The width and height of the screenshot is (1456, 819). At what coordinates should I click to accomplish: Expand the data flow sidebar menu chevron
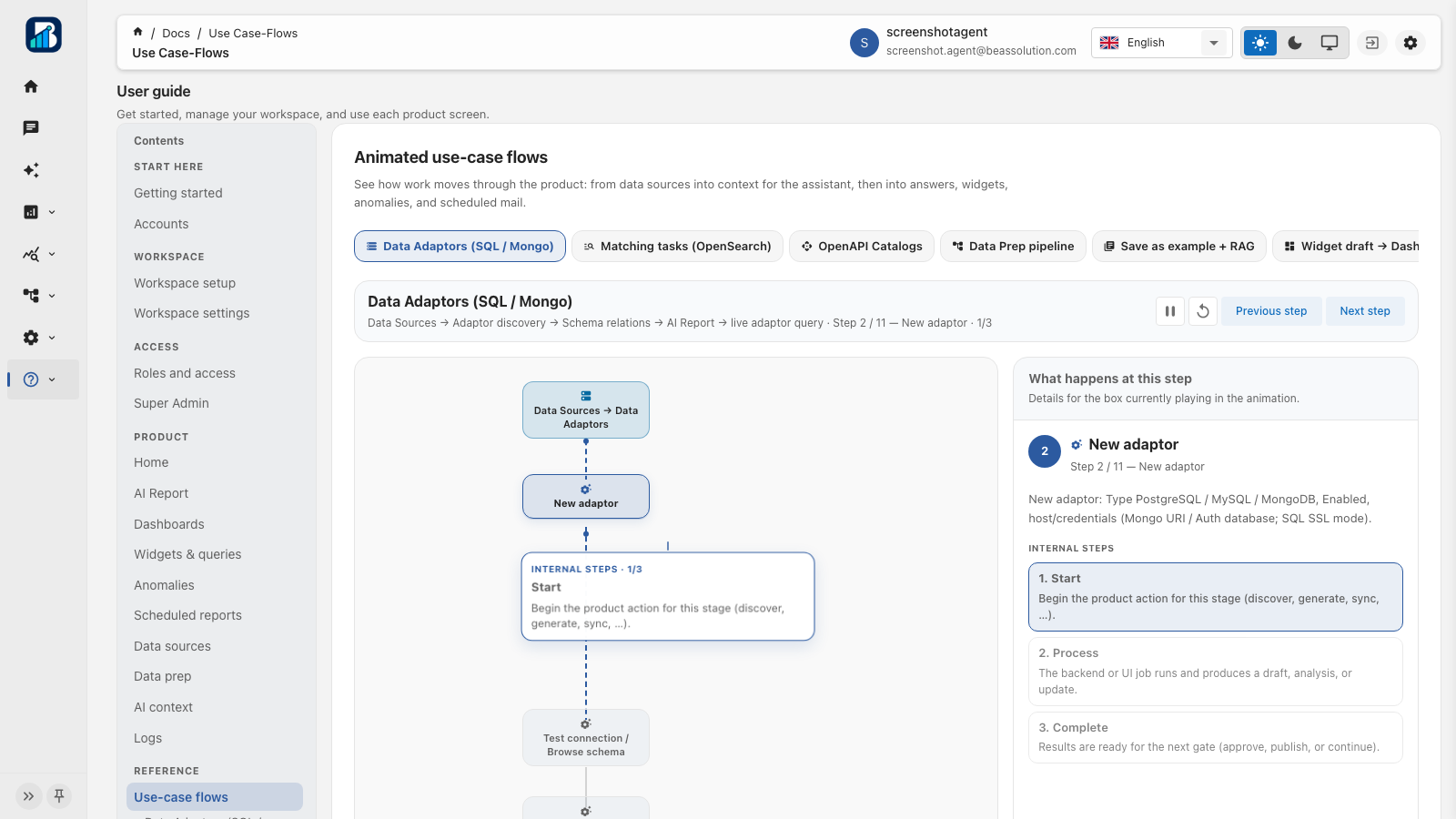pos(52,296)
